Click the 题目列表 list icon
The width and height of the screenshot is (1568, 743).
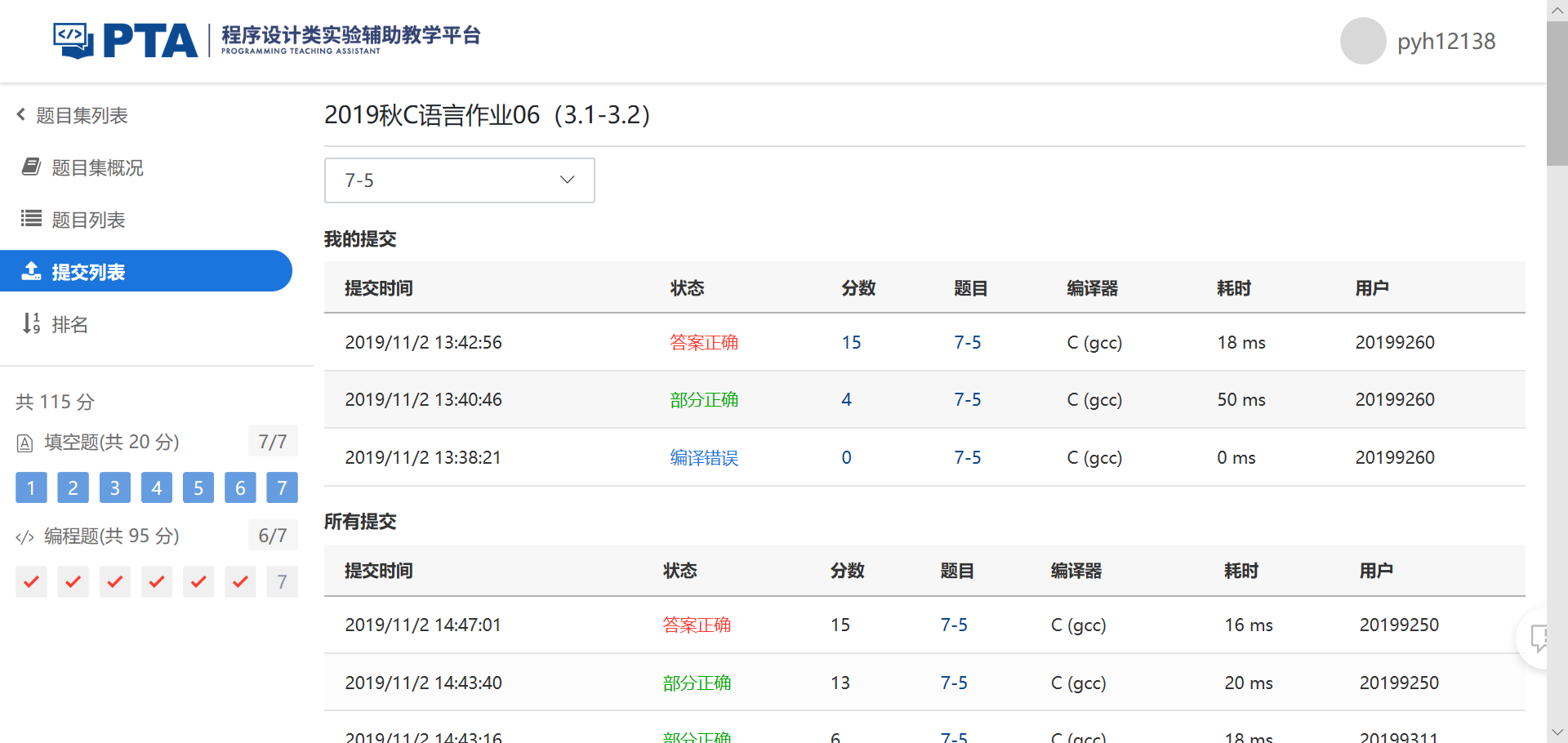pos(31,219)
